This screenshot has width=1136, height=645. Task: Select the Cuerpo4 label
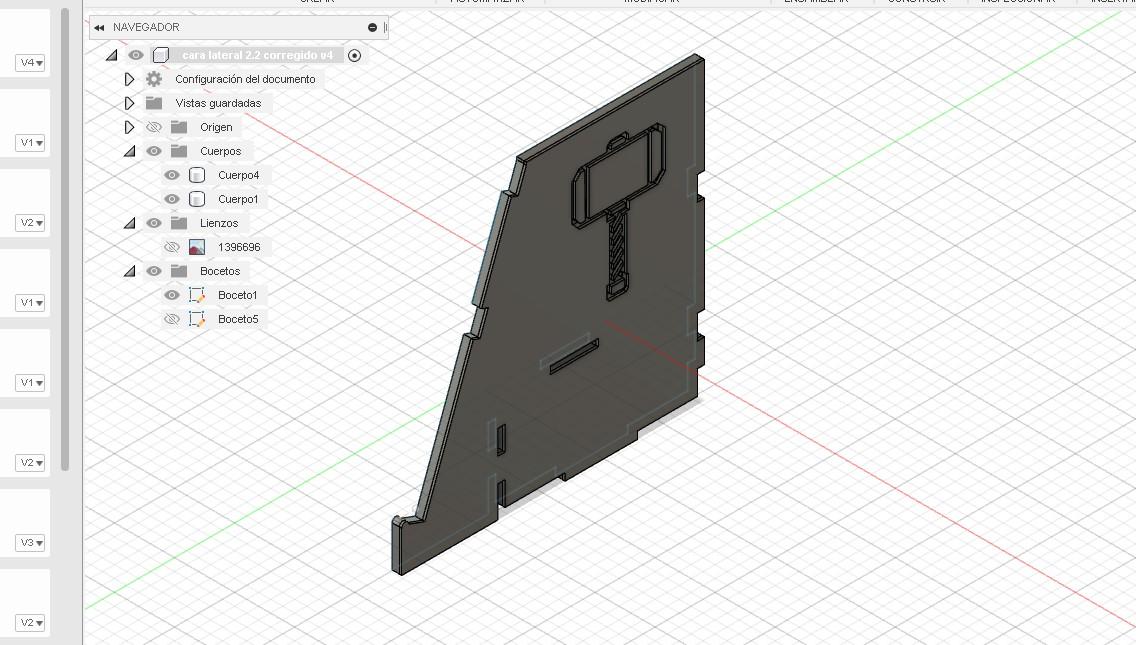pyautogui.click(x=238, y=175)
